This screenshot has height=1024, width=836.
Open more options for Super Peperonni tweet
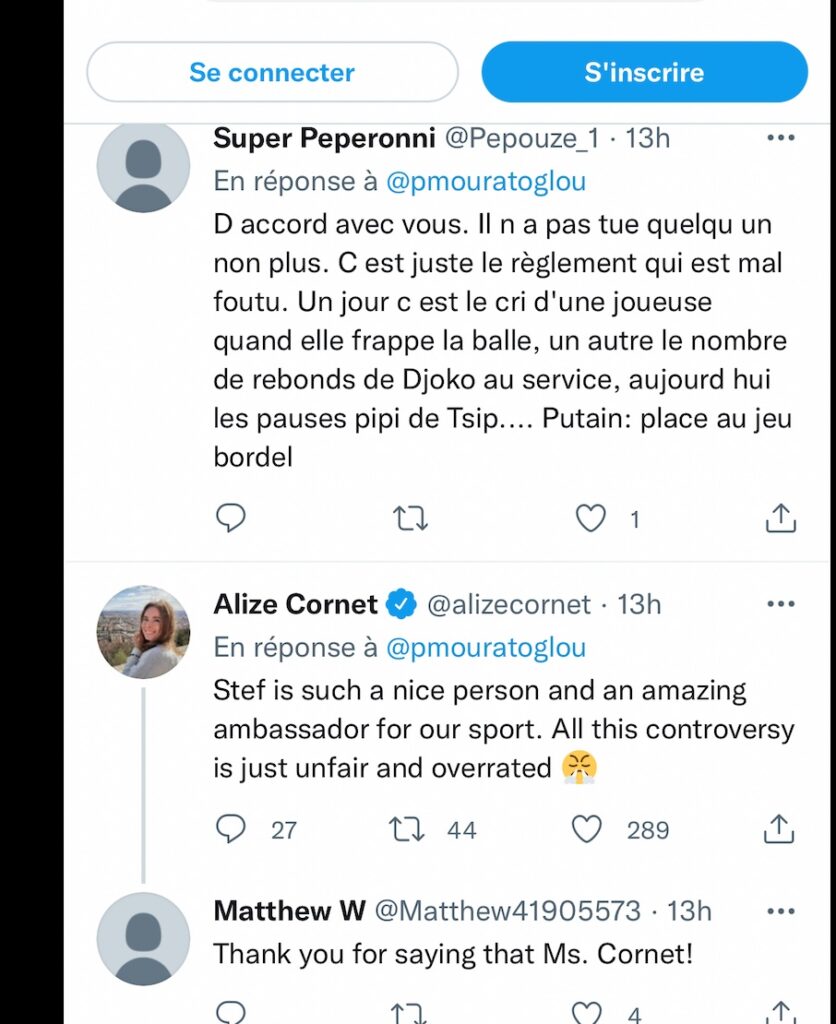tap(780, 138)
